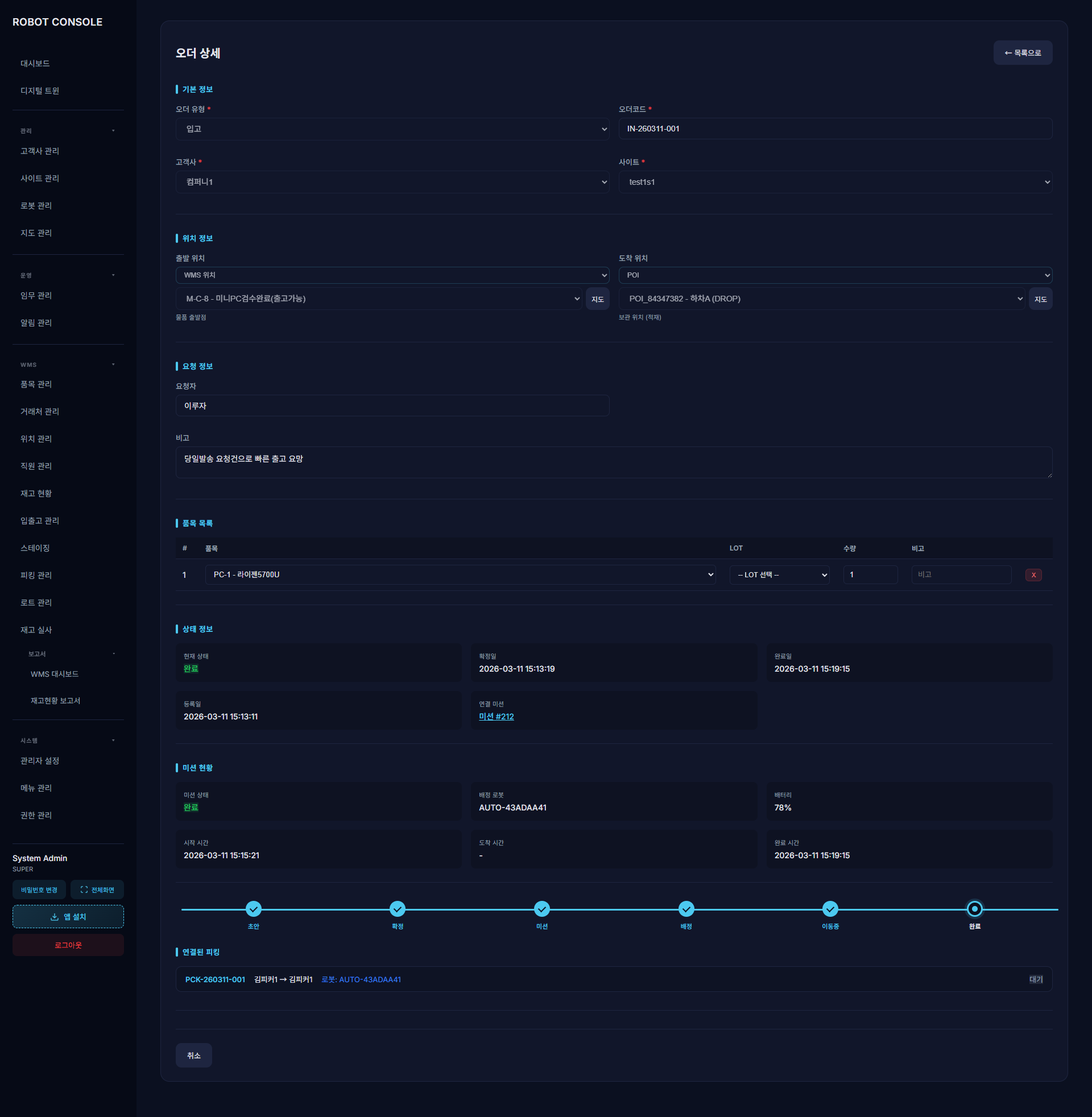Open the LOT selection dropdown
Screen dimensions: 1092x1117
[x=779, y=574]
